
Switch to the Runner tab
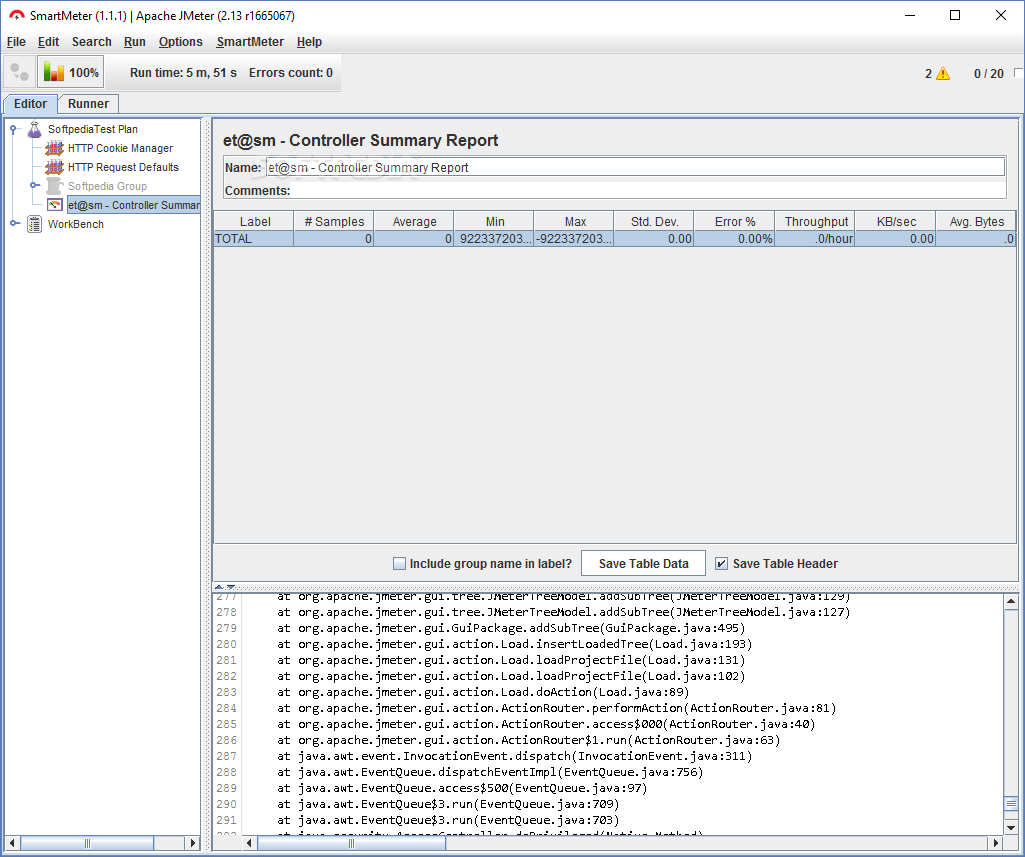(88, 104)
